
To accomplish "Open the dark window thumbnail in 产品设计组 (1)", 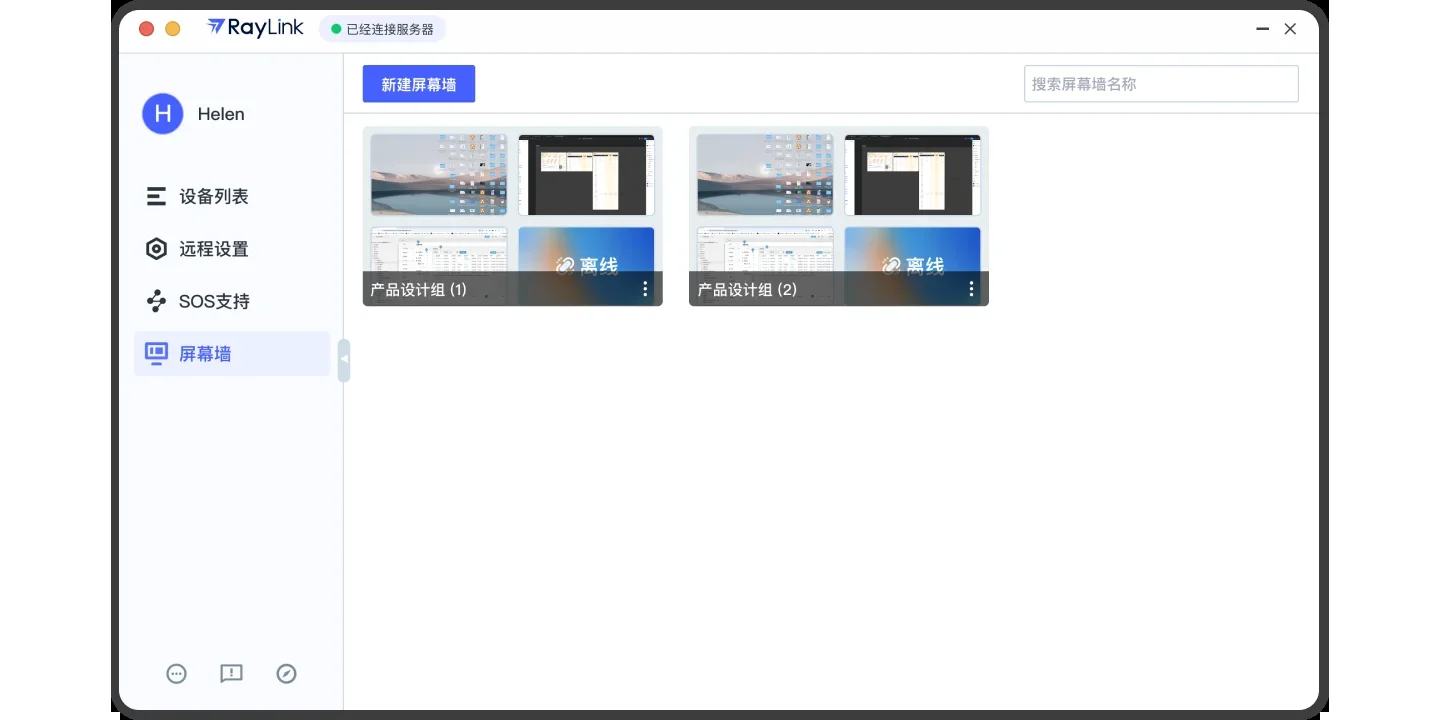I will pos(587,175).
